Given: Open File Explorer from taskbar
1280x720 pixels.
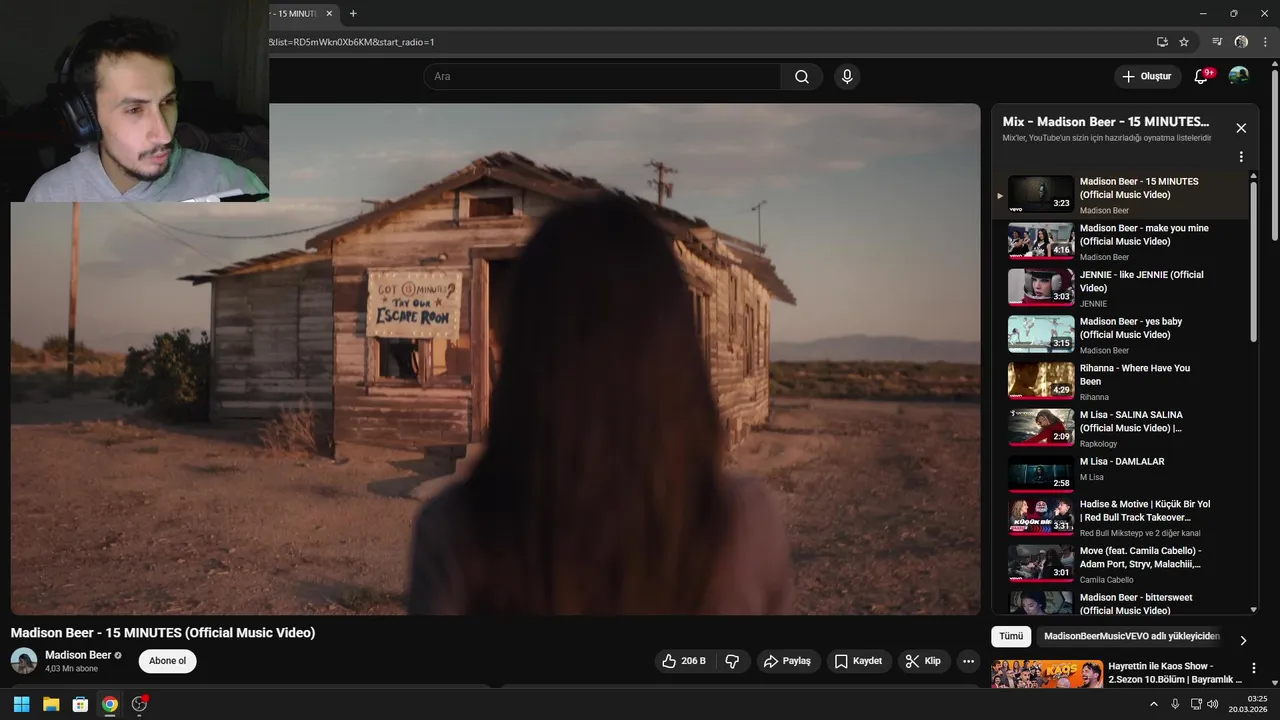Looking at the screenshot, I should 51,704.
